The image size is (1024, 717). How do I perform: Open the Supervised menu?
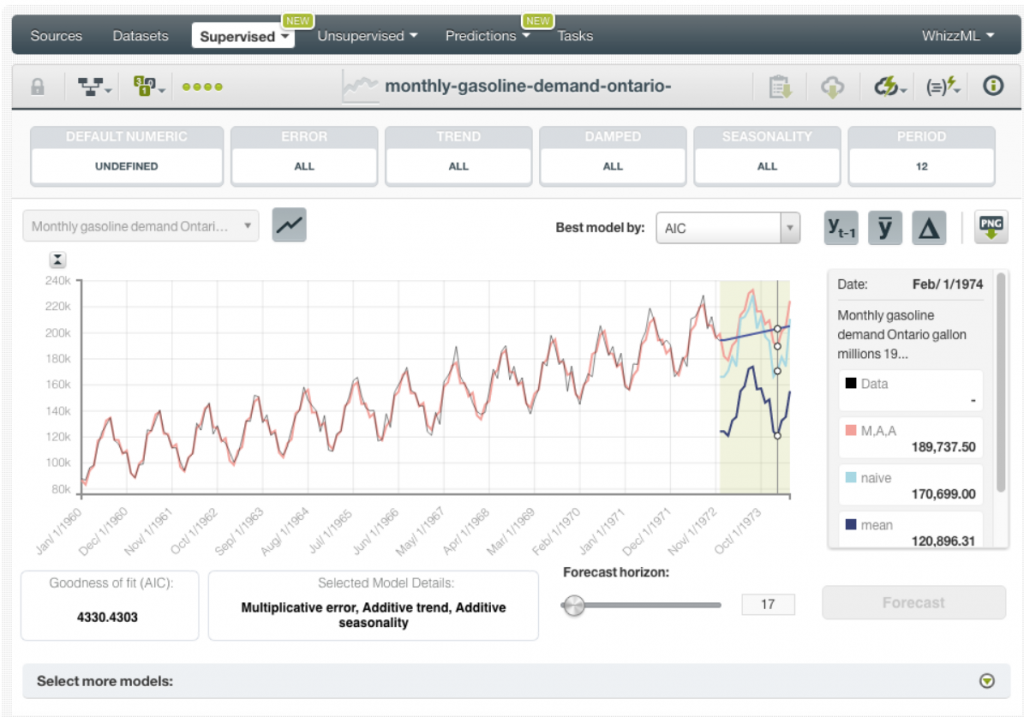point(243,36)
